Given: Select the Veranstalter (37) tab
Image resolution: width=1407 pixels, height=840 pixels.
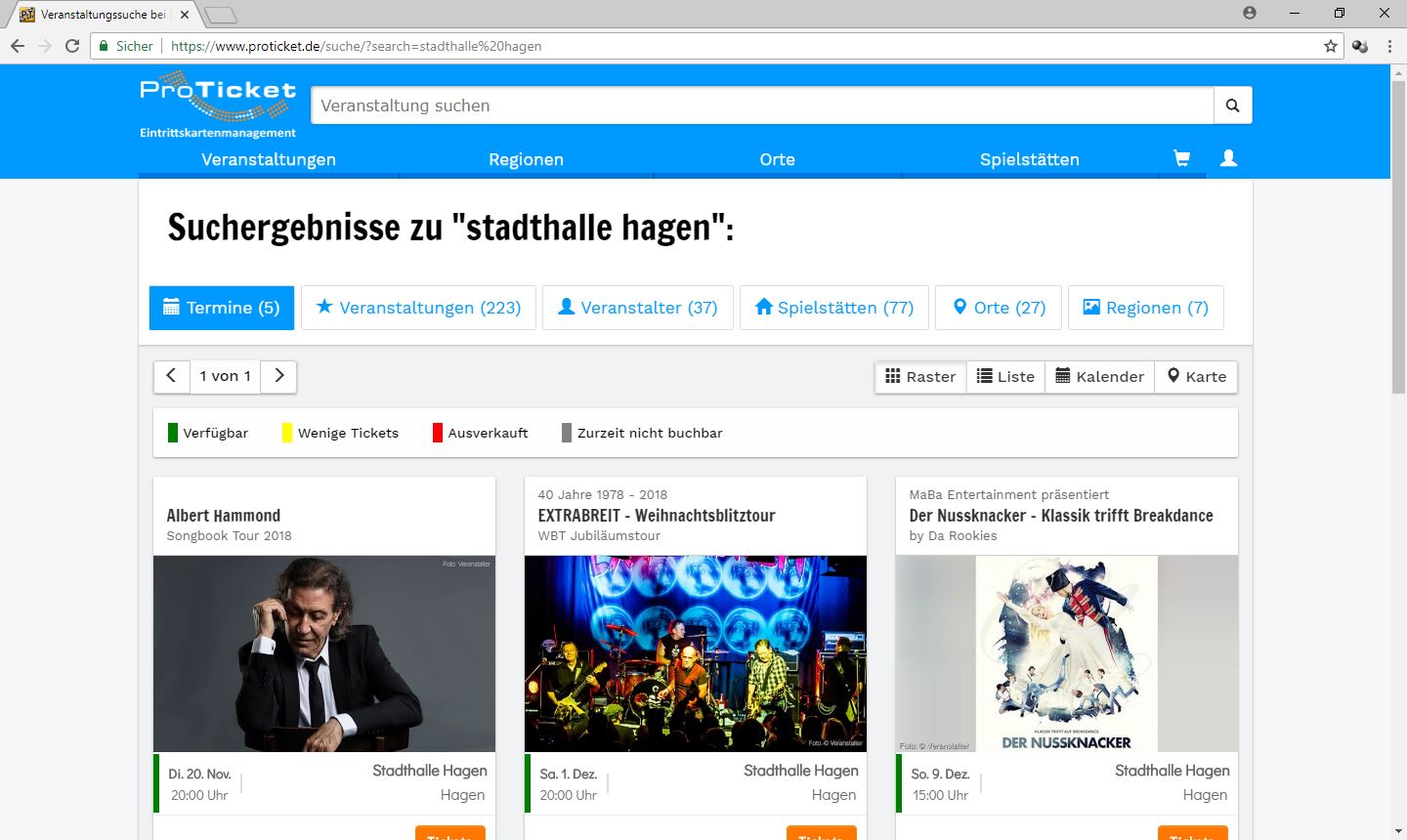Looking at the screenshot, I should click(x=637, y=308).
